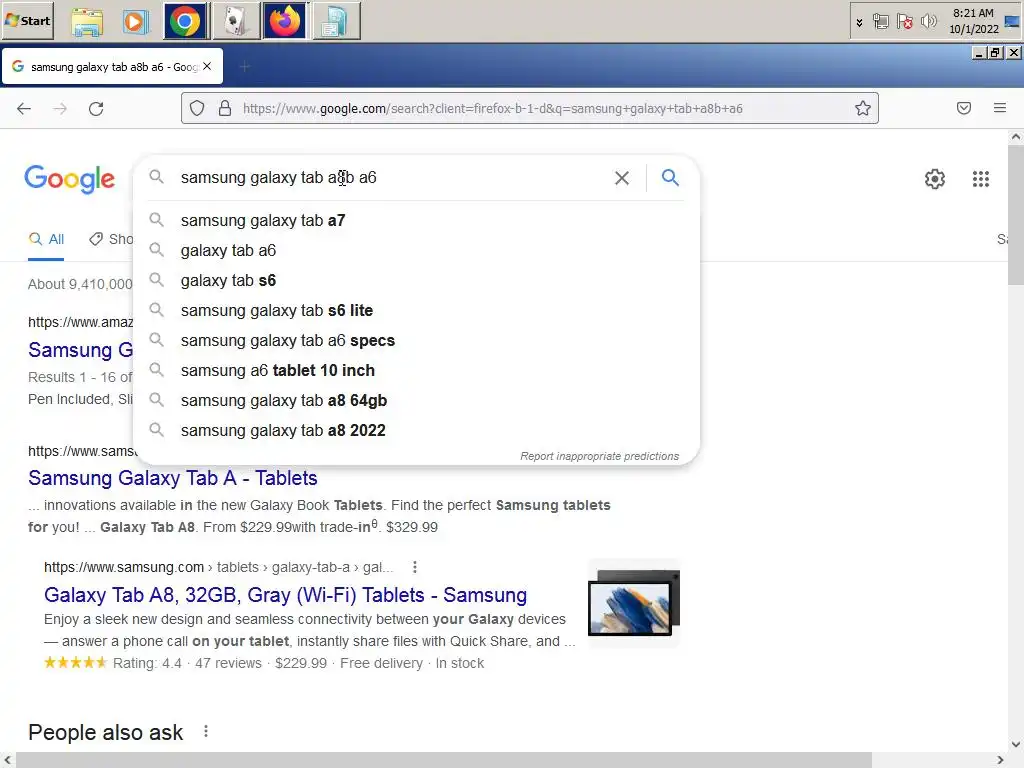Open Google apps grid launcher

click(981, 179)
